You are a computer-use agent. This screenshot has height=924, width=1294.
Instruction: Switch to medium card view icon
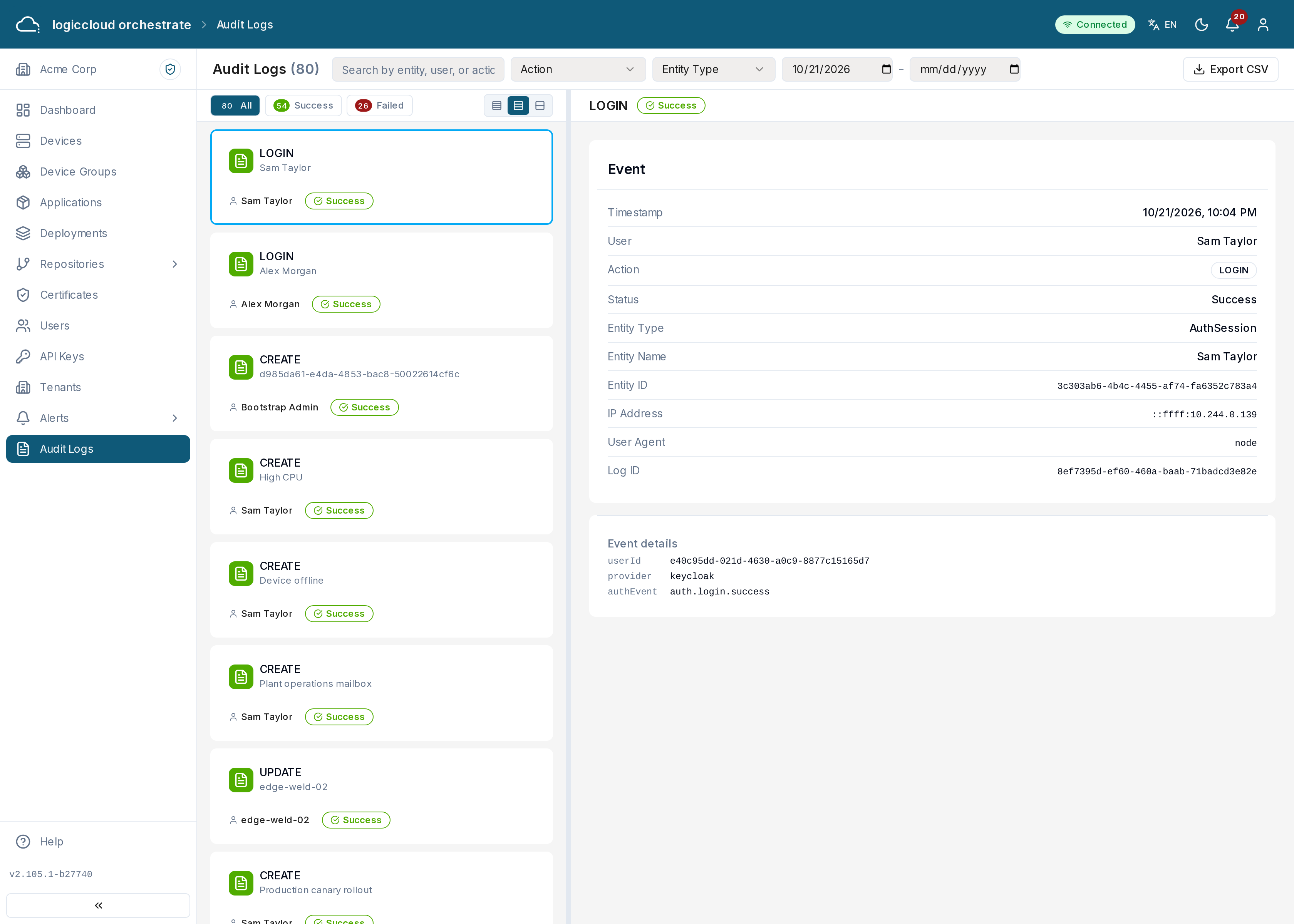click(x=518, y=105)
